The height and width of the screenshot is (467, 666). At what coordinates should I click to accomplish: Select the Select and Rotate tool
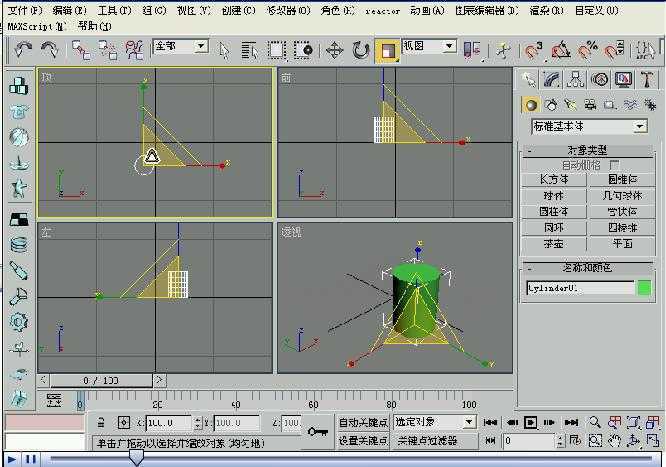tap(361, 51)
